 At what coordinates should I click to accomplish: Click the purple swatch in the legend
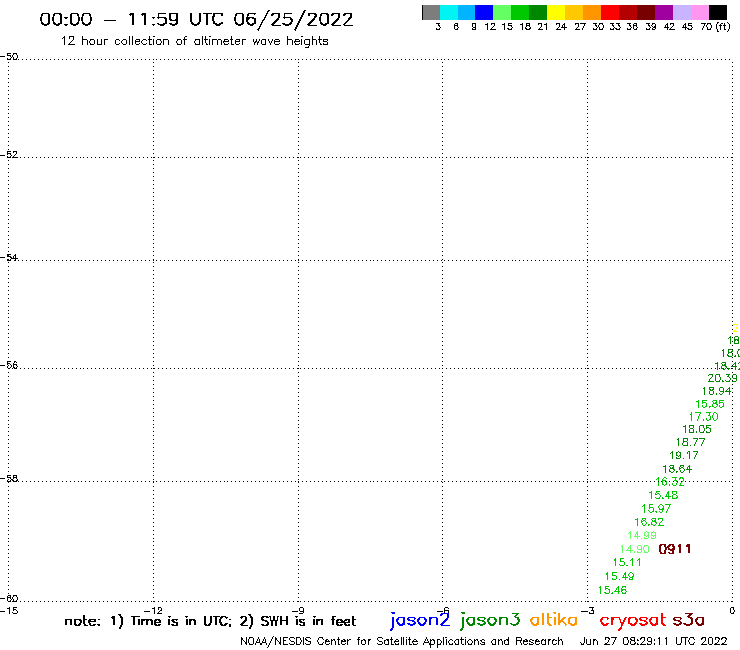pyautogui.click(x=664, y=12)
